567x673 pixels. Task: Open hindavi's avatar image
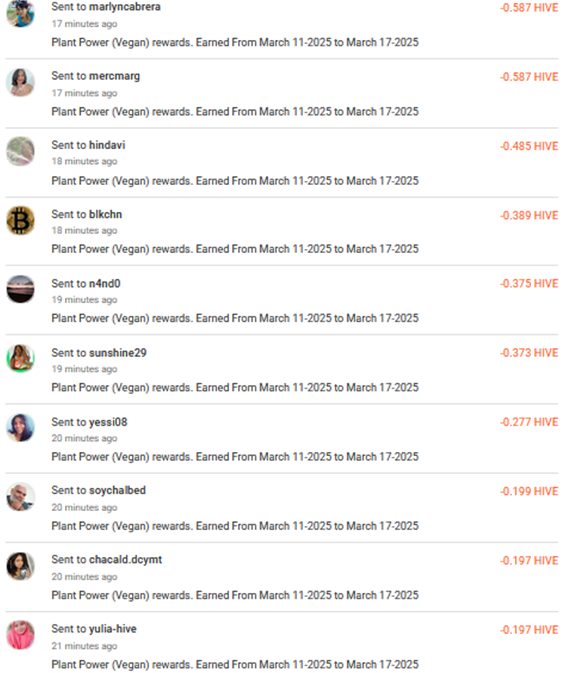click(x=20, y=151)
